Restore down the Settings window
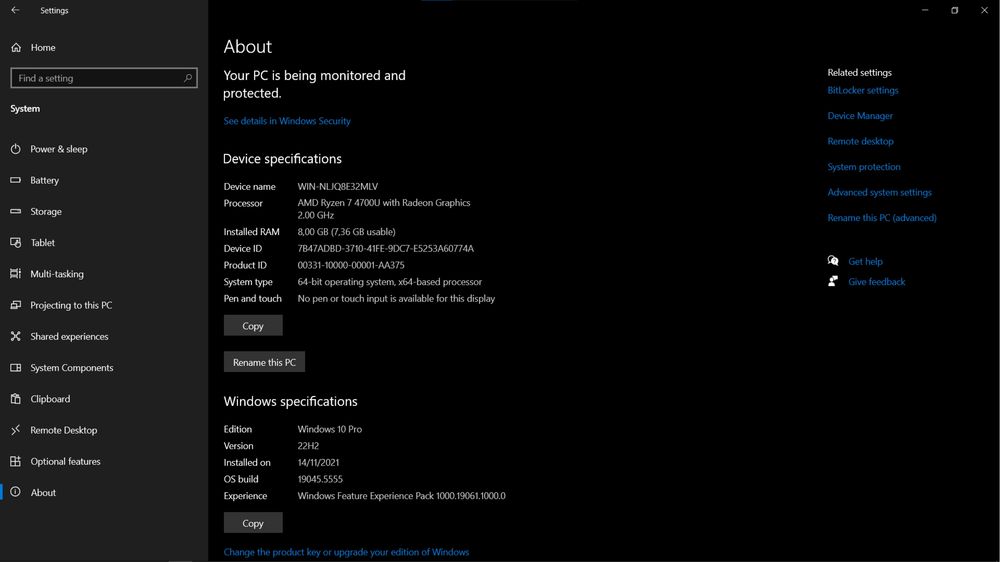This screenshot has width=1000, height=562. (955, 10)
